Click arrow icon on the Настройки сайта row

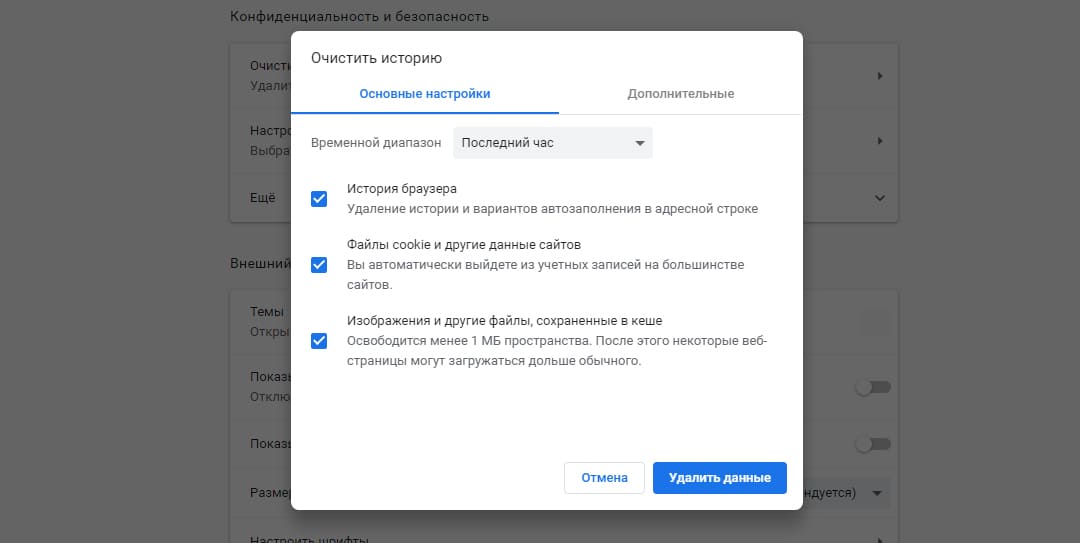(880, 141)
